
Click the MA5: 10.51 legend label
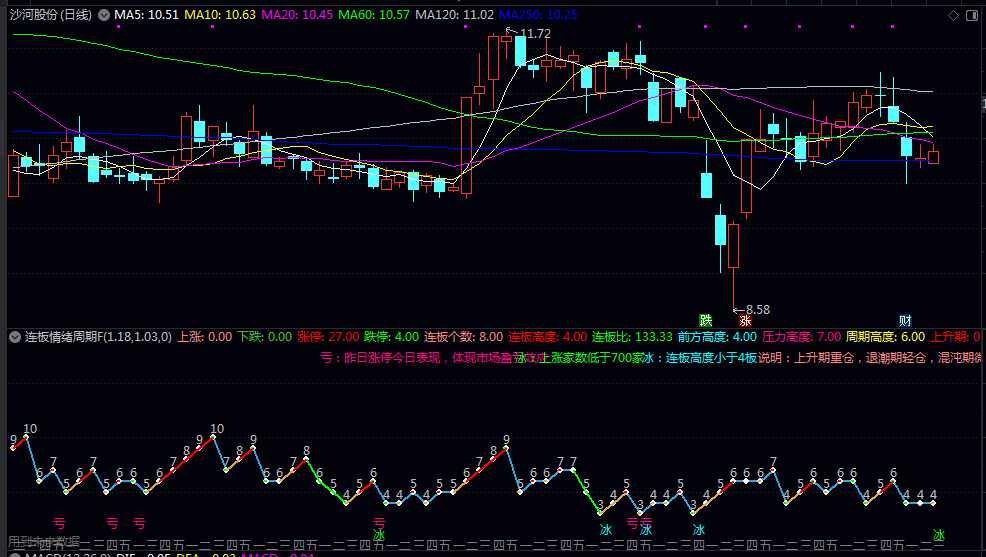(x=146, y=15)
